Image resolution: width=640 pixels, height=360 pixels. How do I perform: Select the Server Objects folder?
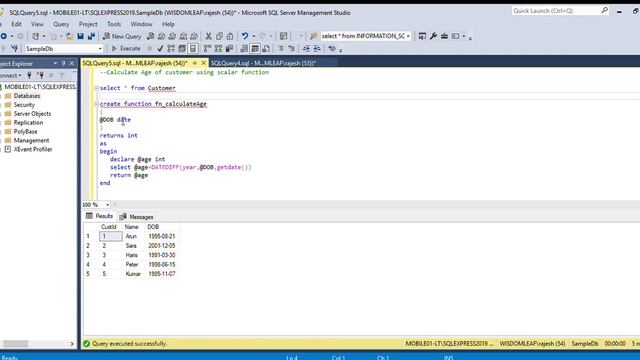pos(32,114)
